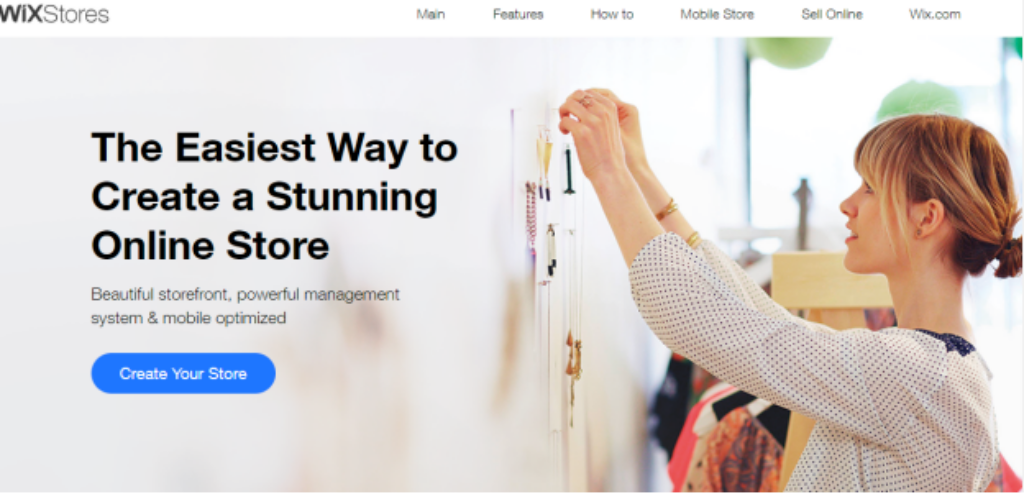Click the Create Your Store button
Viewport: 1024px width, 494px height.
pyautogui.click(x=183, y=374)
